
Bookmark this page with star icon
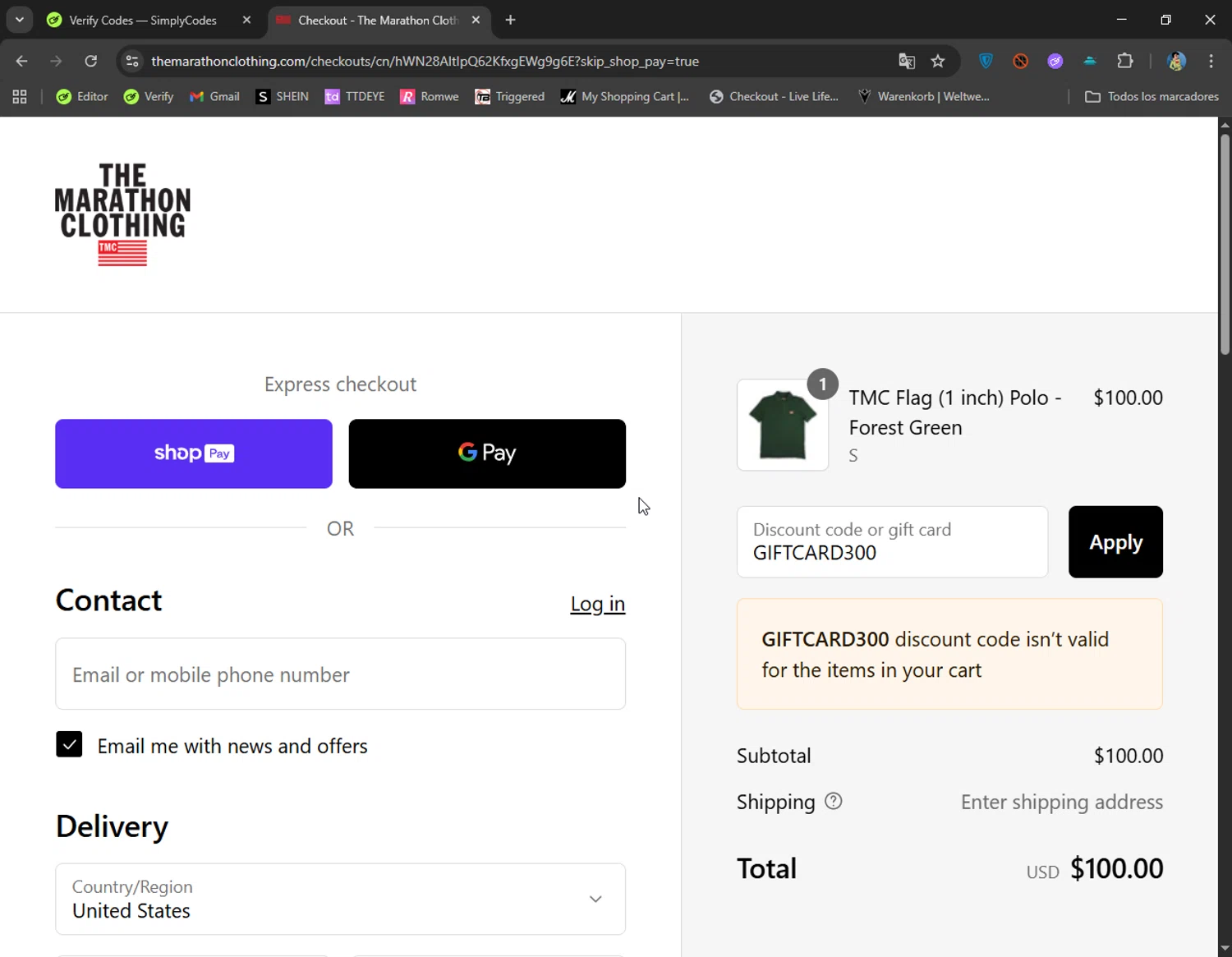[x=938, y=61]
